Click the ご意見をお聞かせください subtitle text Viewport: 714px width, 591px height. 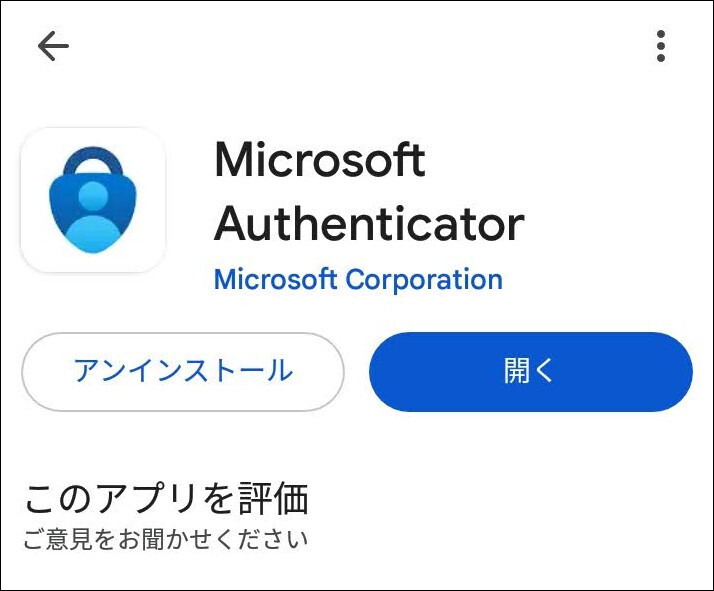[166, 540]
